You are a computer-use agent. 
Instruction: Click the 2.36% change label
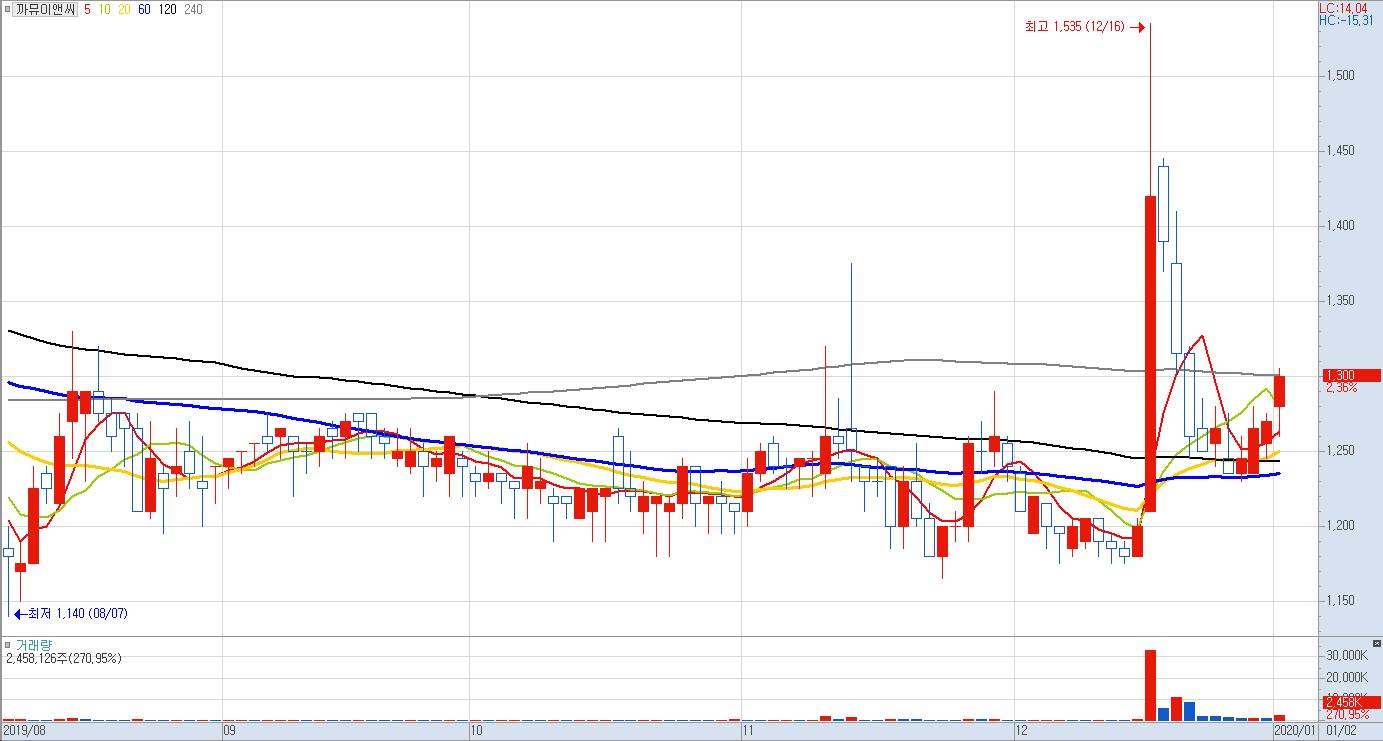coord(1341,388)
